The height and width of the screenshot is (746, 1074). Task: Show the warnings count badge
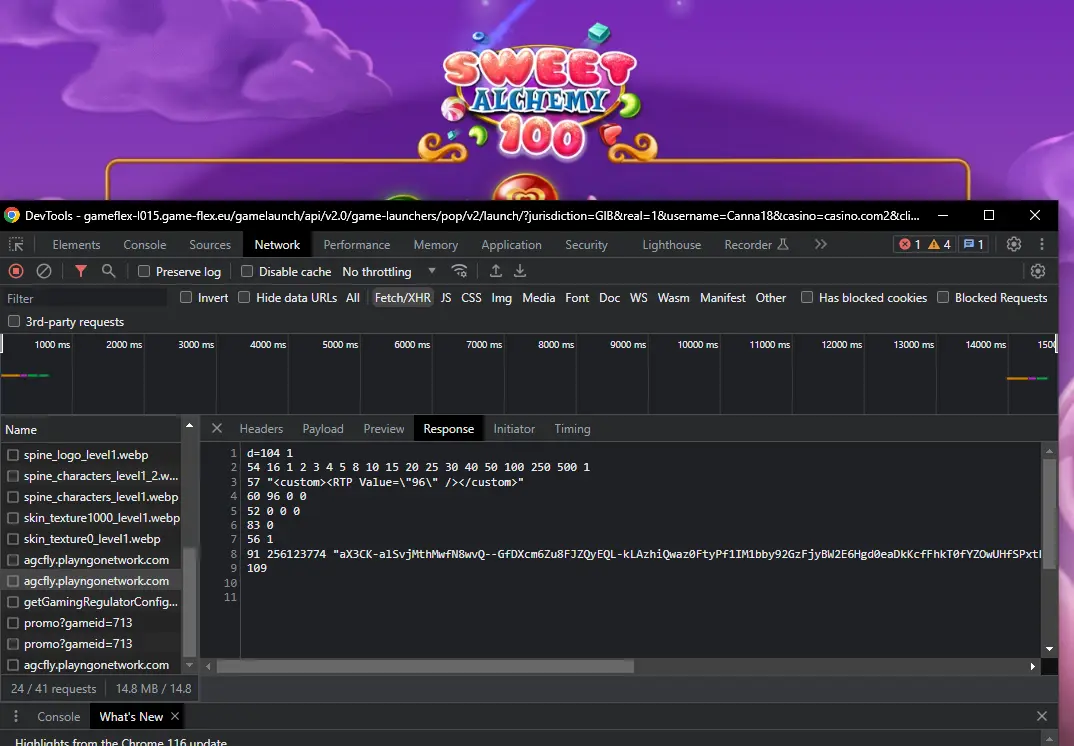point(940,245)
